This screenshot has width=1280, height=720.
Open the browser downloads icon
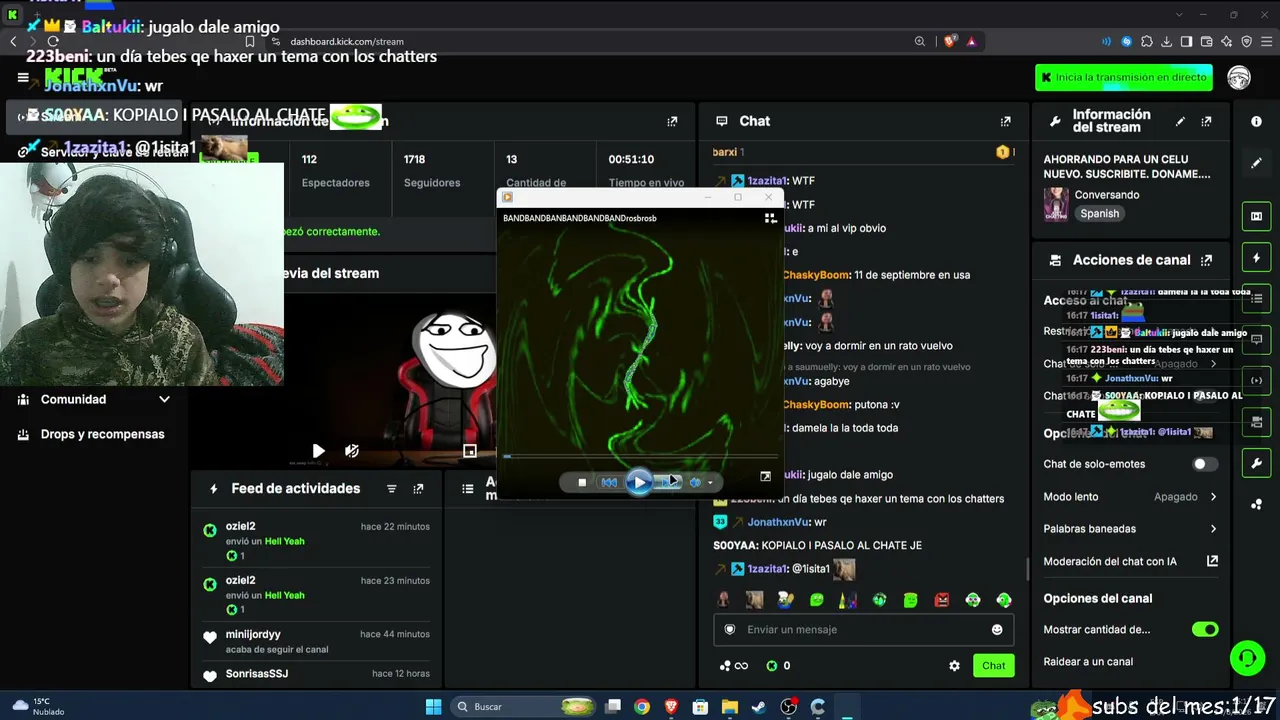1166,41
